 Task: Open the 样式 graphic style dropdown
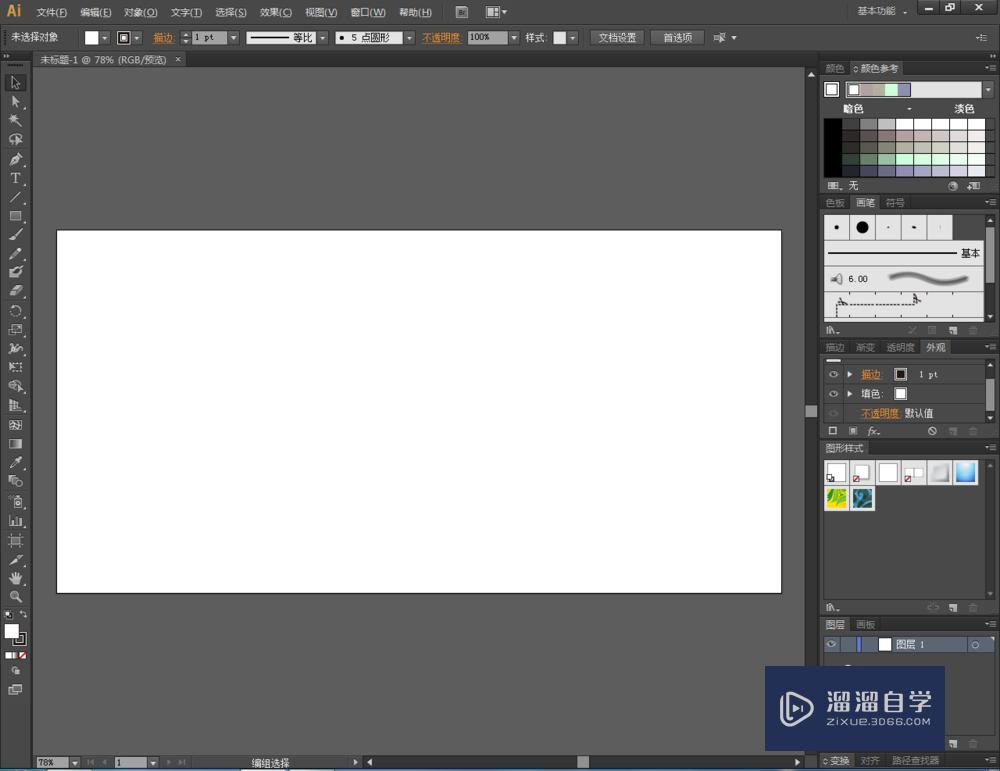point(573,38)
